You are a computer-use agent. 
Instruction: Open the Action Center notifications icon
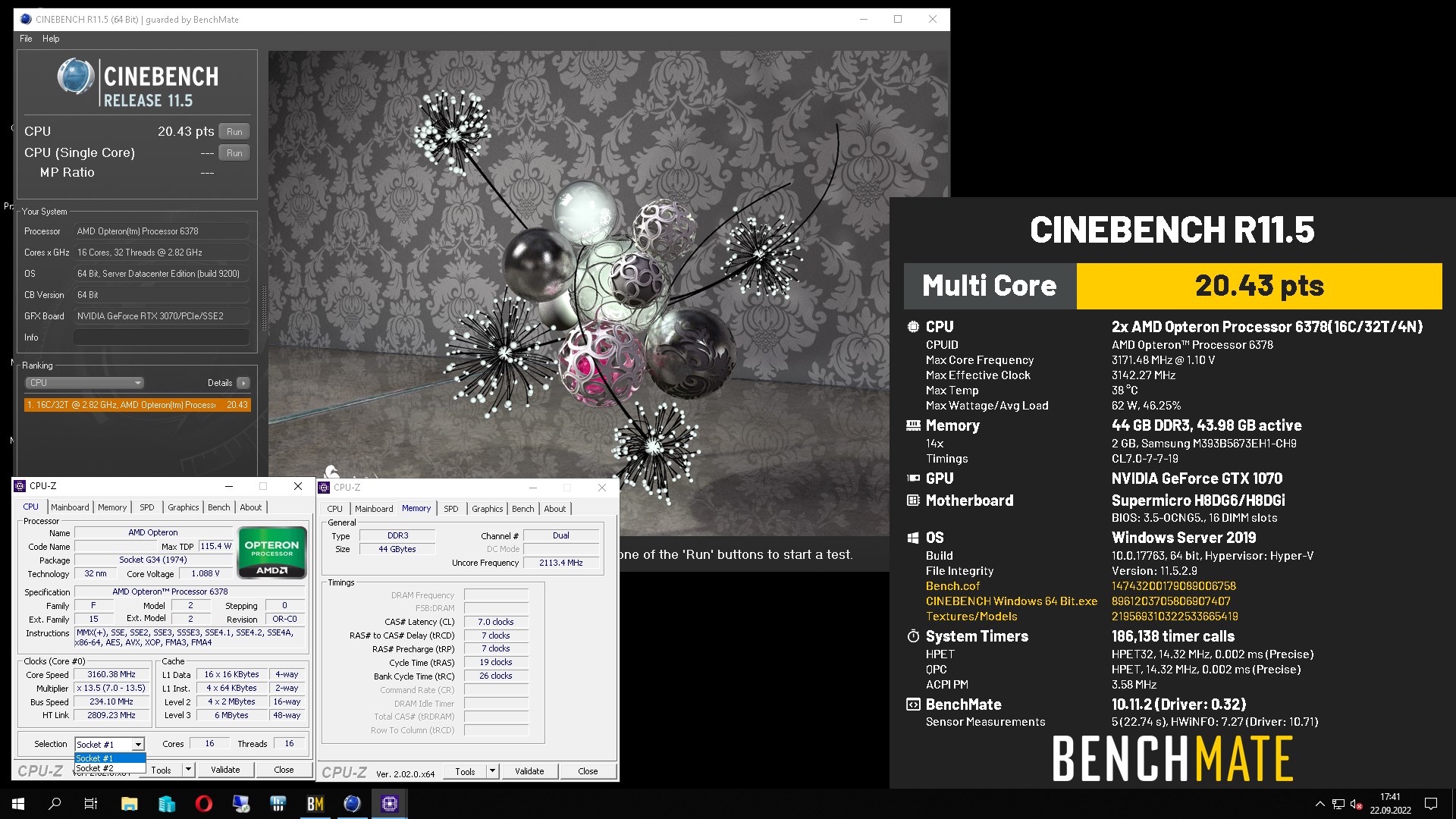tap(1431, 804)
